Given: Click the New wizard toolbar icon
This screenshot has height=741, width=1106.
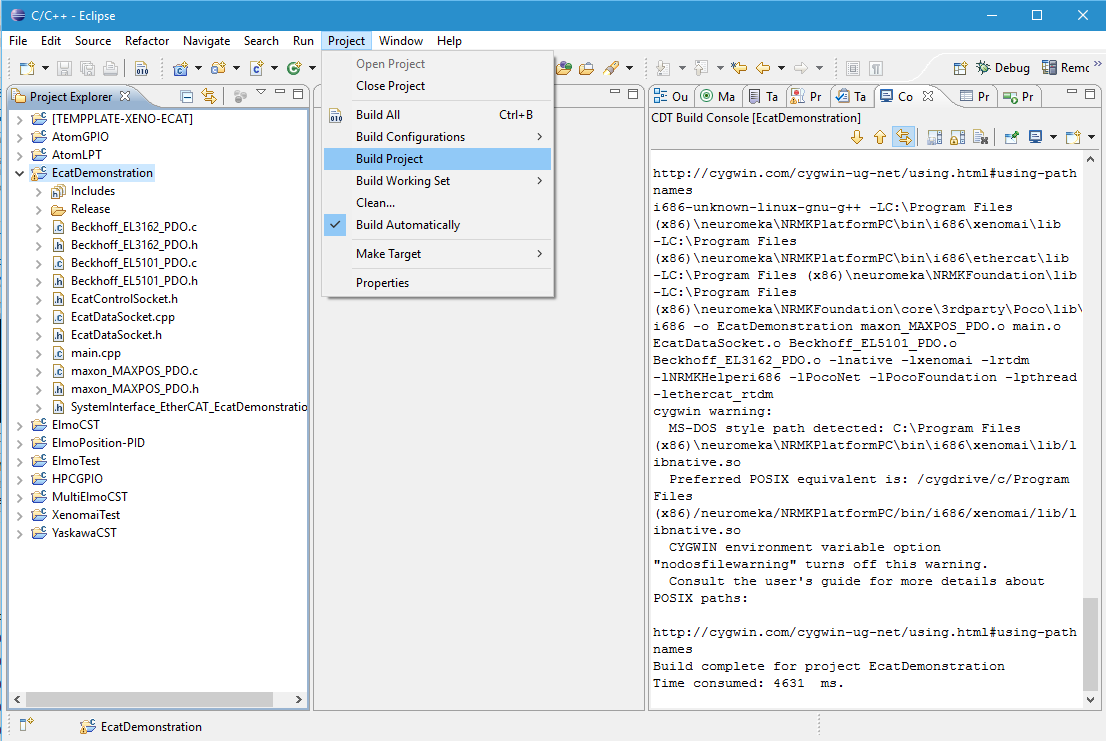Looking at the screenshot, I should [x=27, y=68].
